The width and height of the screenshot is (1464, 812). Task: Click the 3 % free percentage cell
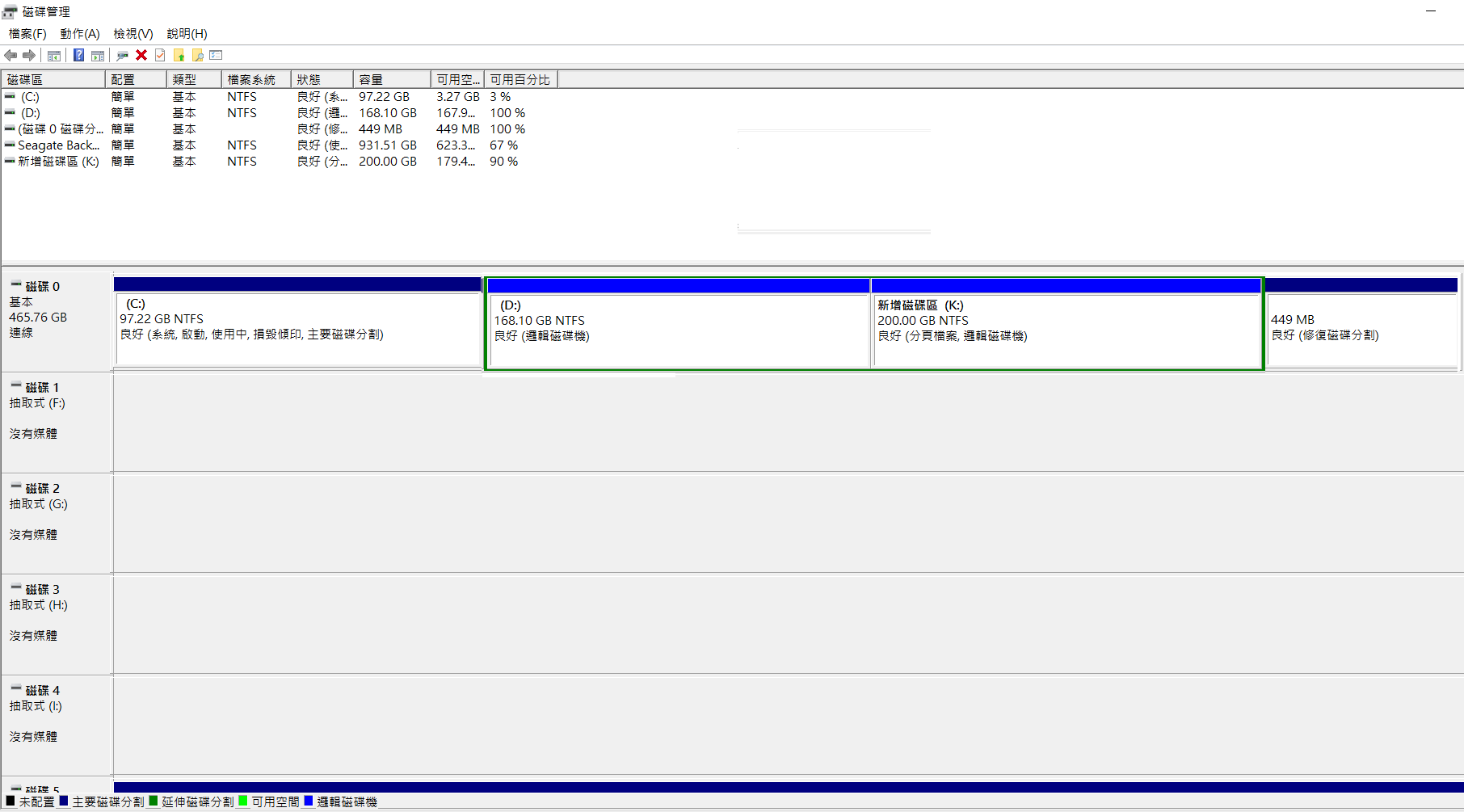point(500,96)
